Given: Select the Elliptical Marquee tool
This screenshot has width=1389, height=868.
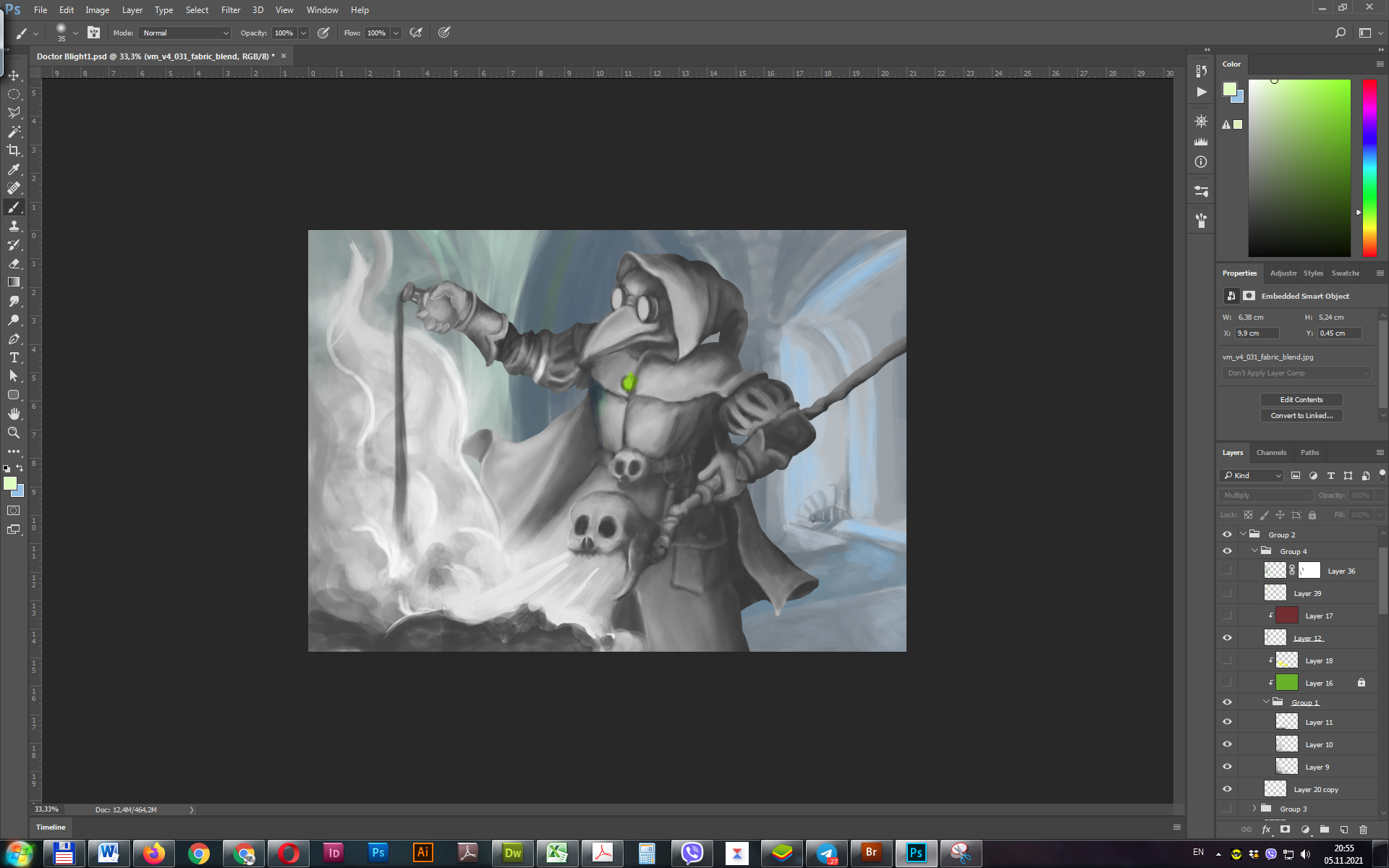Looking at the screenshot, I should click(14, 94).
